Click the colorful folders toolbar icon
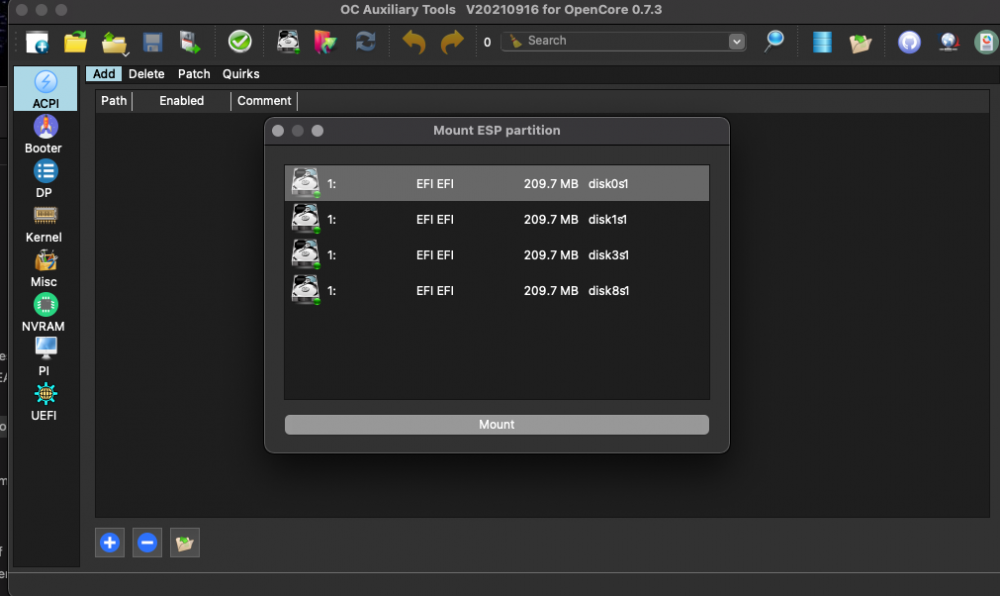Screen dimensions: 1000x596 pyautogui.click(x=325, y=42)
